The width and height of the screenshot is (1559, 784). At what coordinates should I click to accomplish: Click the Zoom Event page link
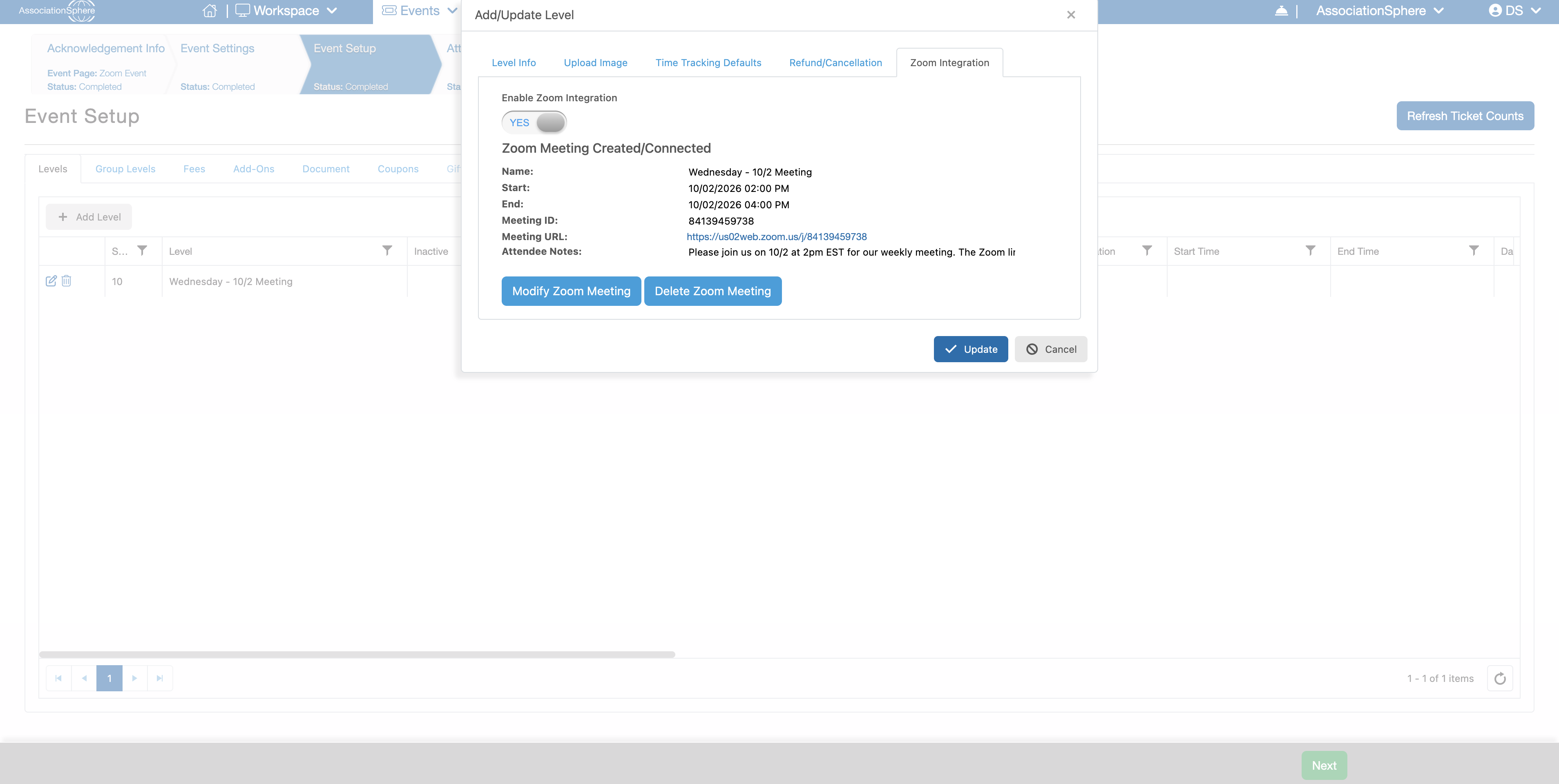click(123, 73)
